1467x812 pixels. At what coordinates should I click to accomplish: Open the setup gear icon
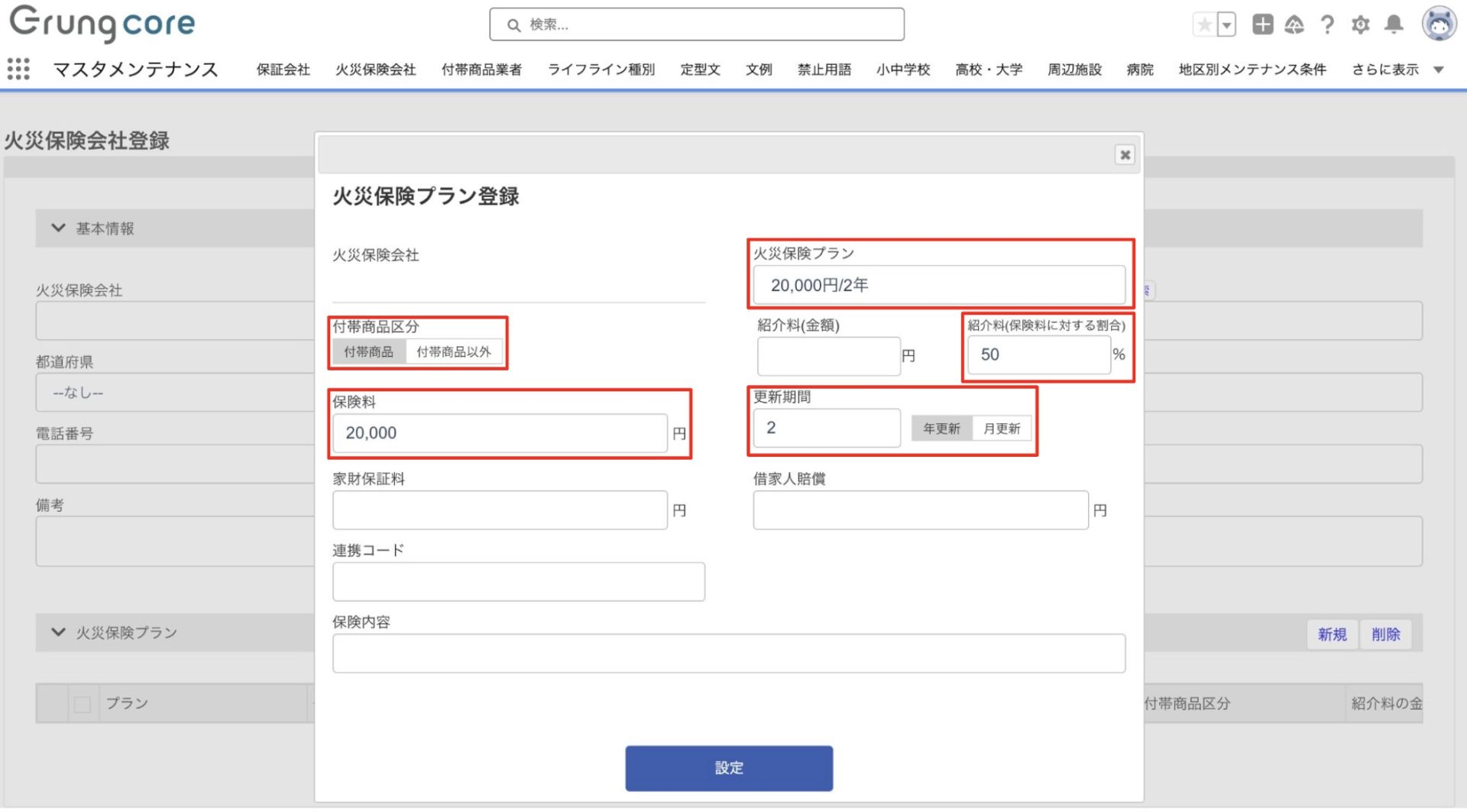click(1360, 25)
